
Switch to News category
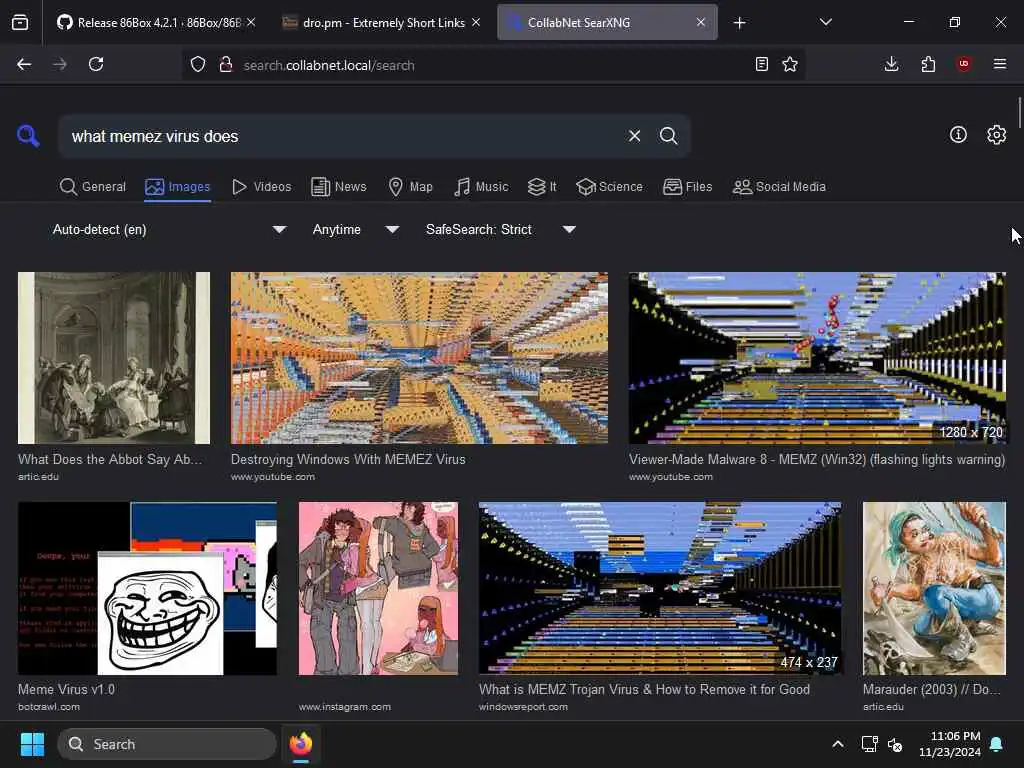[x=339, y=187]
